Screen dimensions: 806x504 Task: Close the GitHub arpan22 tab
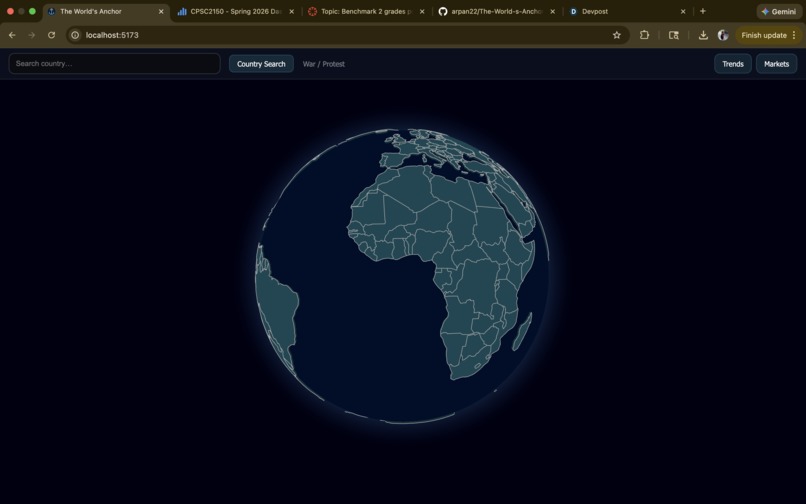tap(553, 11)
